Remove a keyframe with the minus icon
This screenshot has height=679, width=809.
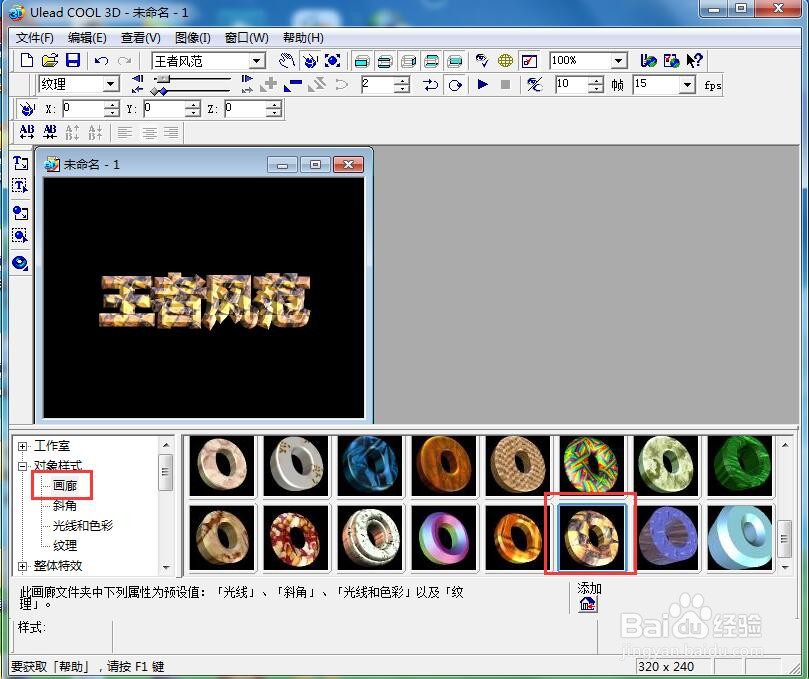tap(293, 85)
